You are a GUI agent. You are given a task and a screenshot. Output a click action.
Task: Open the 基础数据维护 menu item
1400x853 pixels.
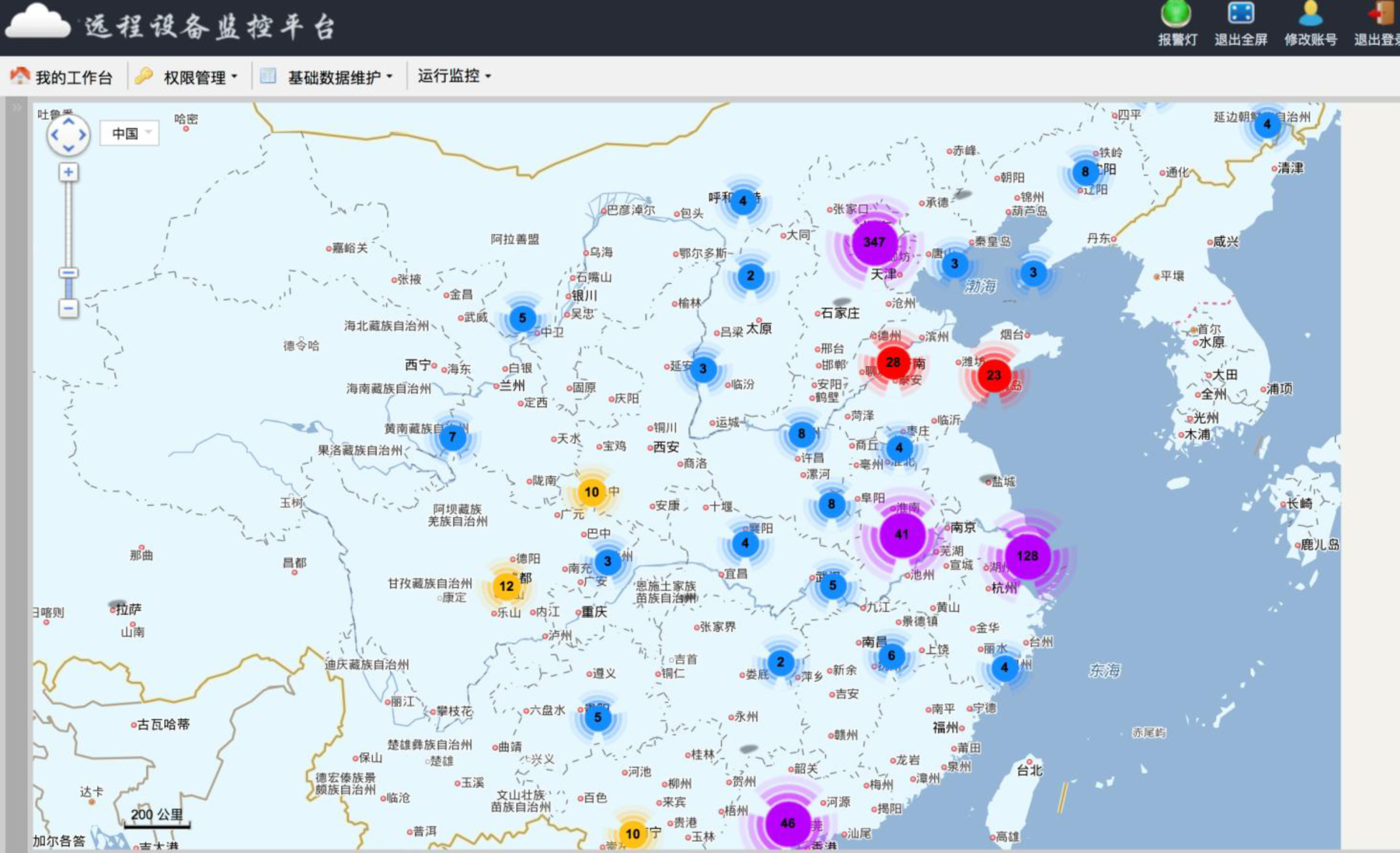pos(334,74)
